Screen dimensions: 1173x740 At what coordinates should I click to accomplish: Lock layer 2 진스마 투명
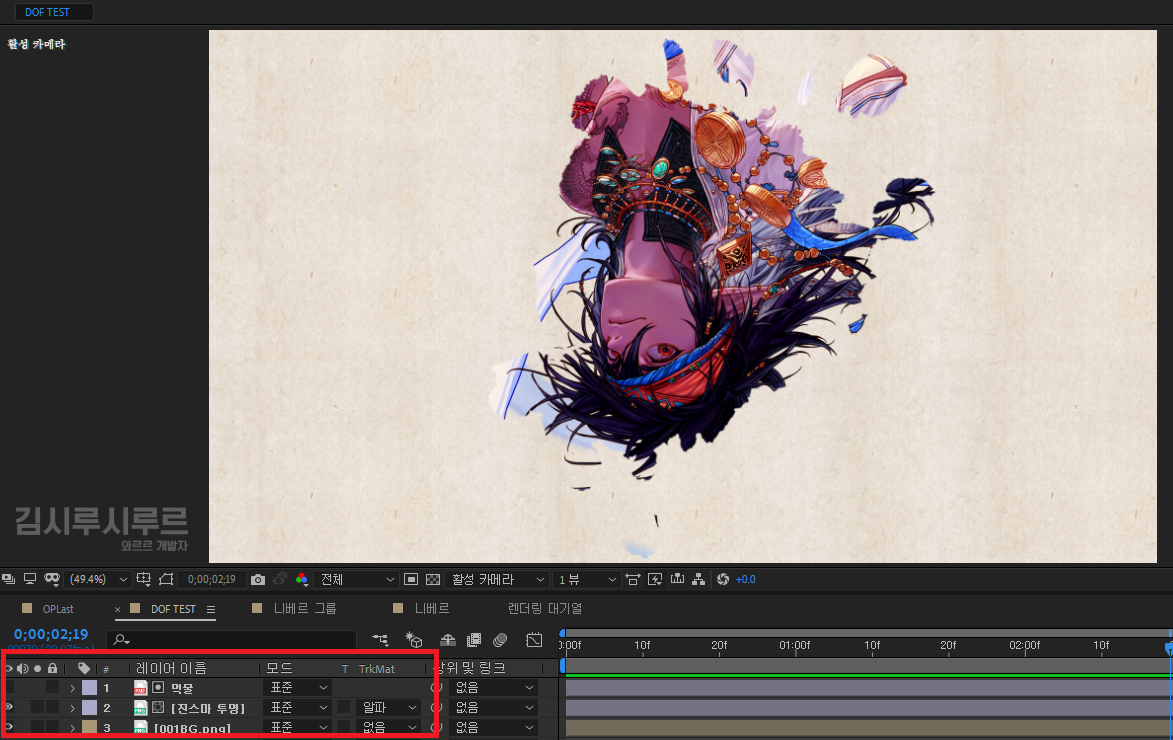(52, 707)
